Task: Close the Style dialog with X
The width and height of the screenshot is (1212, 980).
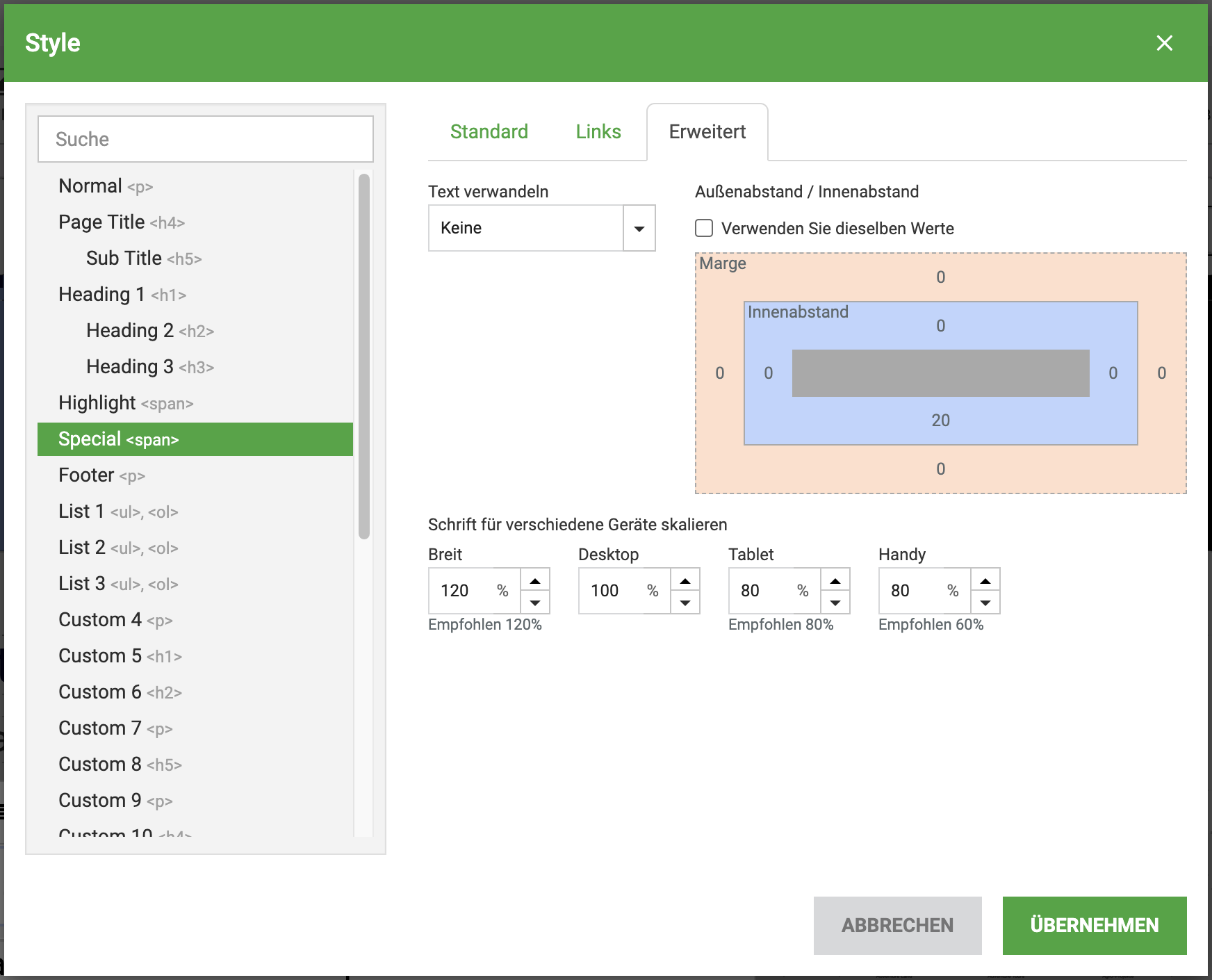Action: click(1164, 43)
